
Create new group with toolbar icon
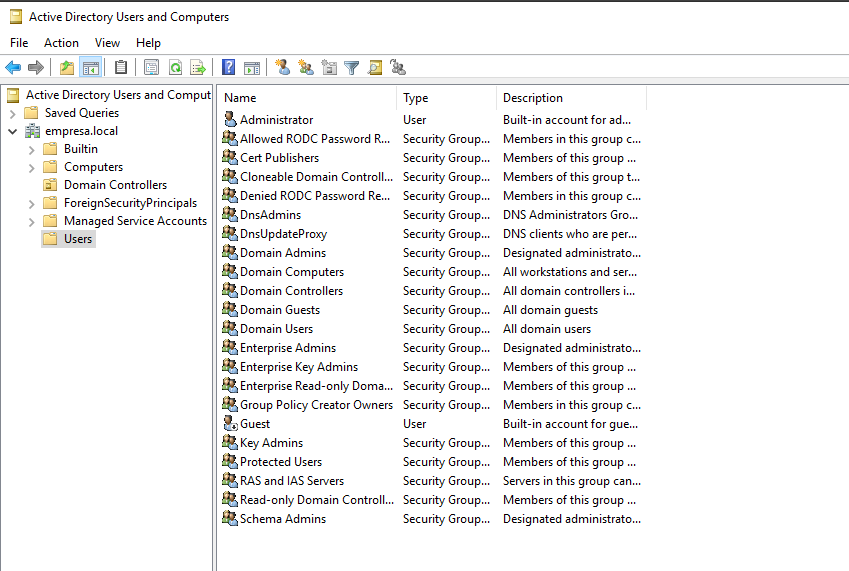(306, 68)
